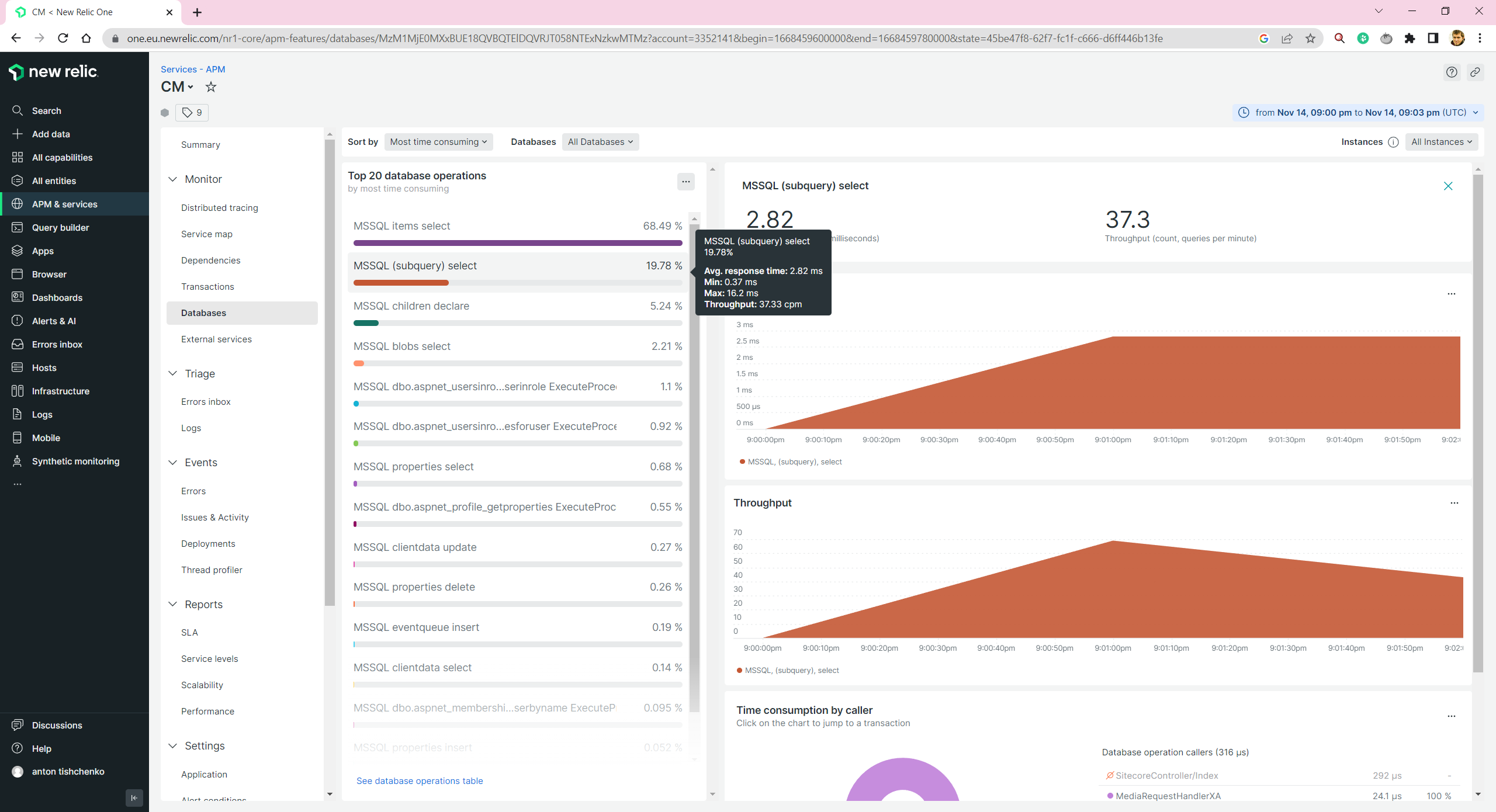Open Alerts & AI in the sidebar

point(53,321)
